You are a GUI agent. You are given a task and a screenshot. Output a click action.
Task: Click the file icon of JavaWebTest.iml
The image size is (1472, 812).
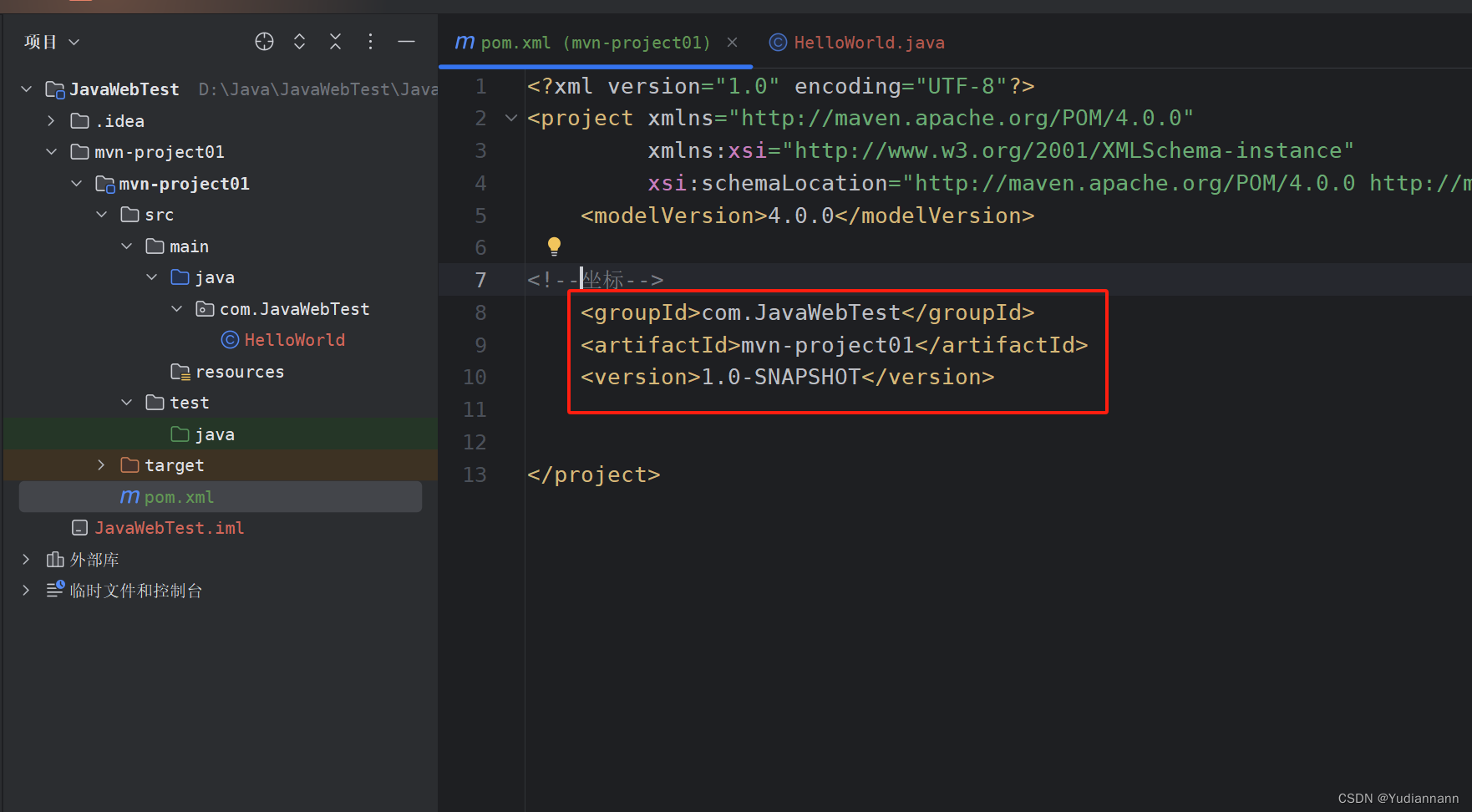[x=79, y=527]
